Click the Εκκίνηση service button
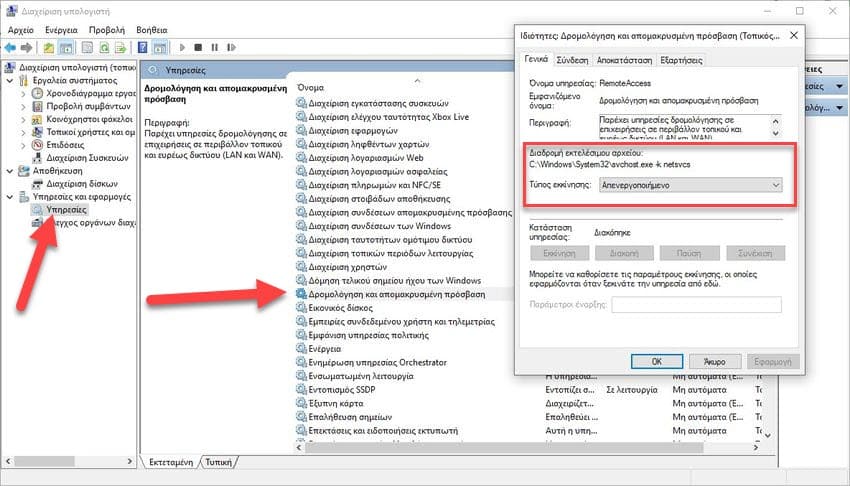This screenshot has height=486, width=850. coord(559,253)
